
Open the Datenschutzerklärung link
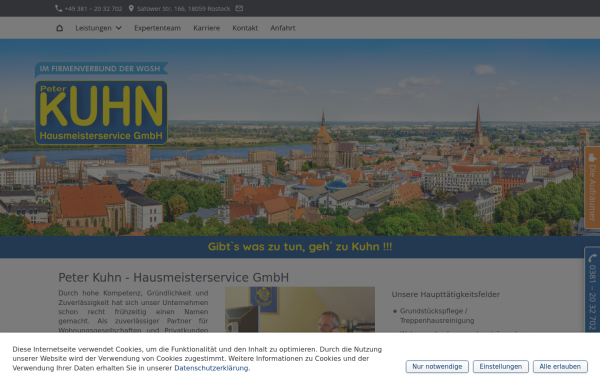pyautogui.click(x=211, y=368)
